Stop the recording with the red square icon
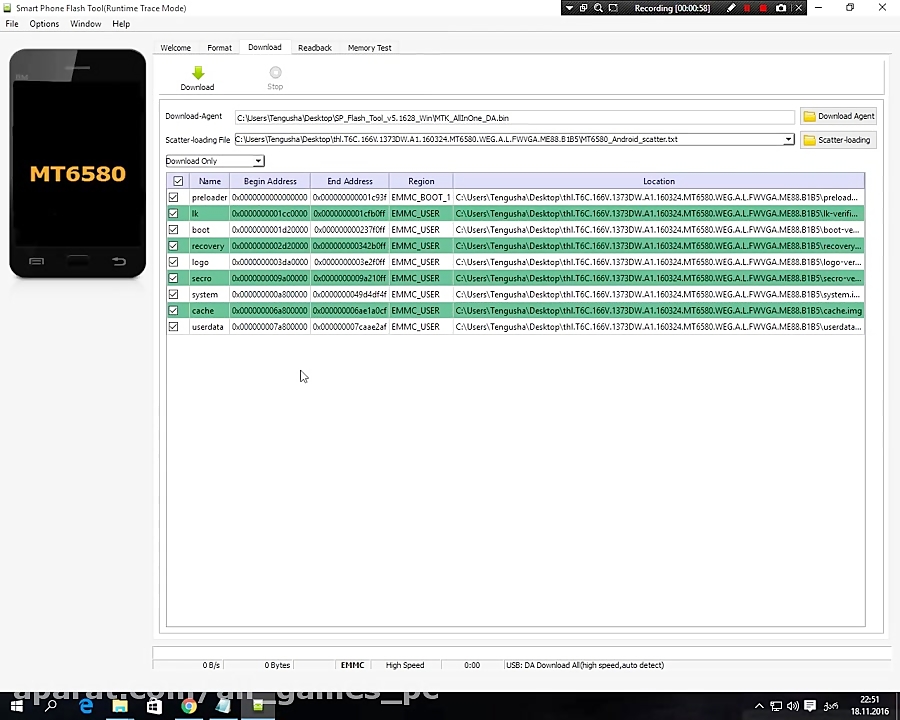 [763, 8]
